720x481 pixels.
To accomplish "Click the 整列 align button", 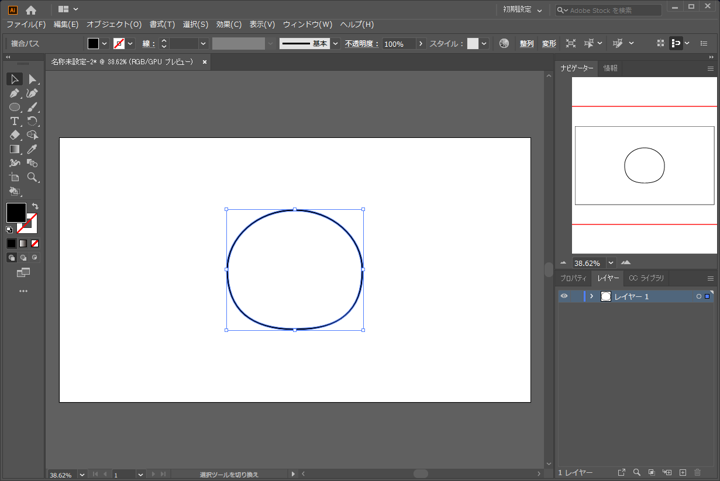I will [x=527, y=44].
